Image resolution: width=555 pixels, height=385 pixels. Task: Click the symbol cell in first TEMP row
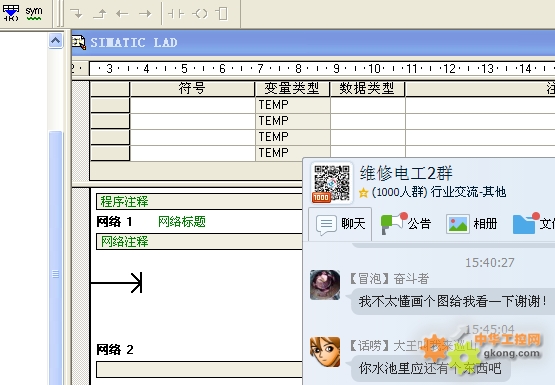tap(193, 105)
